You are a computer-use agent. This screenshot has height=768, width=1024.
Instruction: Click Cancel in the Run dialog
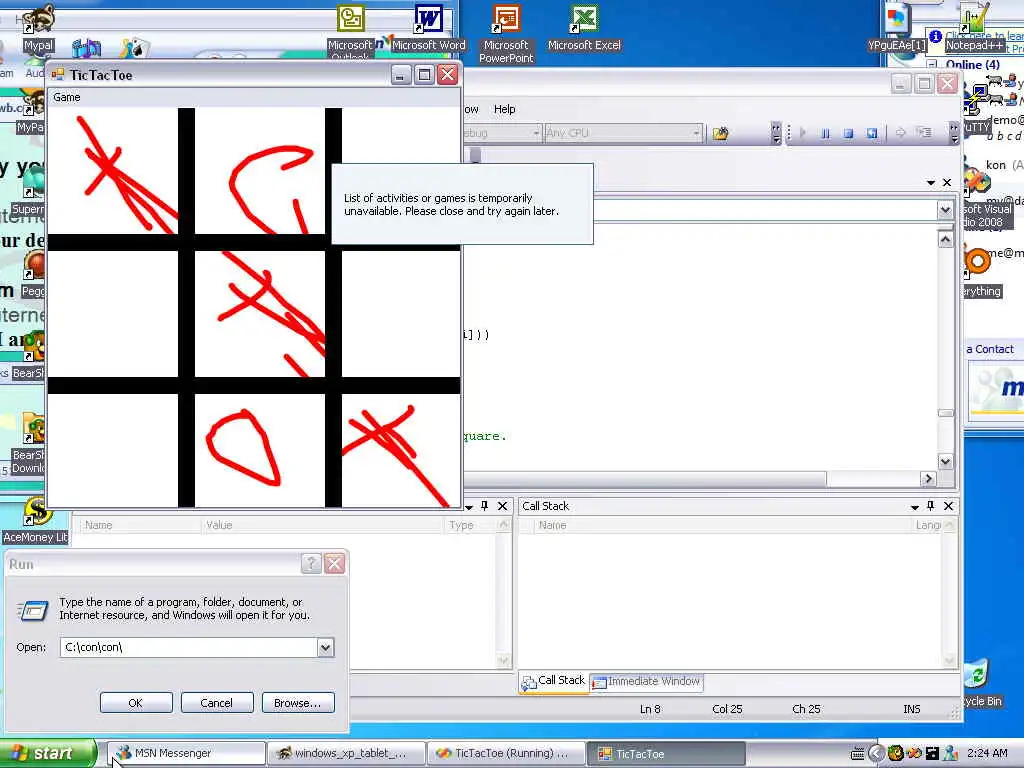[216, 703]
